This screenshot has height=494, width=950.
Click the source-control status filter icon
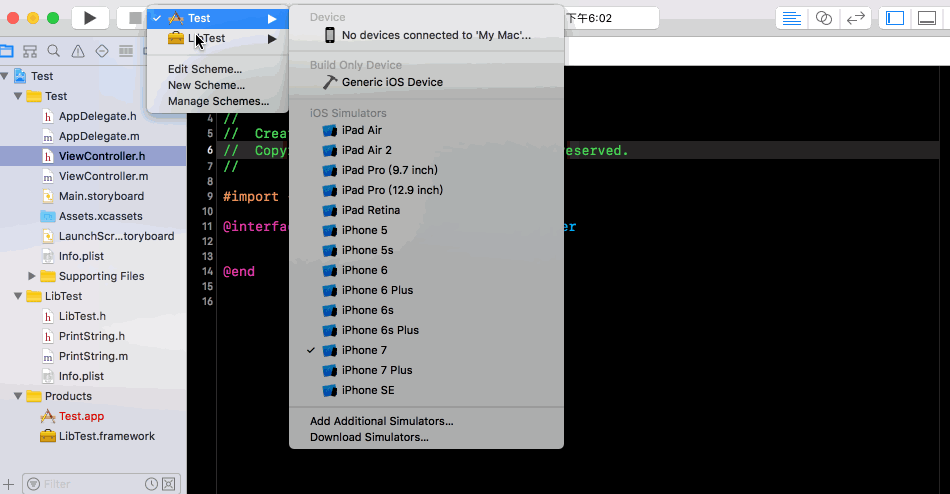tap(169, 484)
